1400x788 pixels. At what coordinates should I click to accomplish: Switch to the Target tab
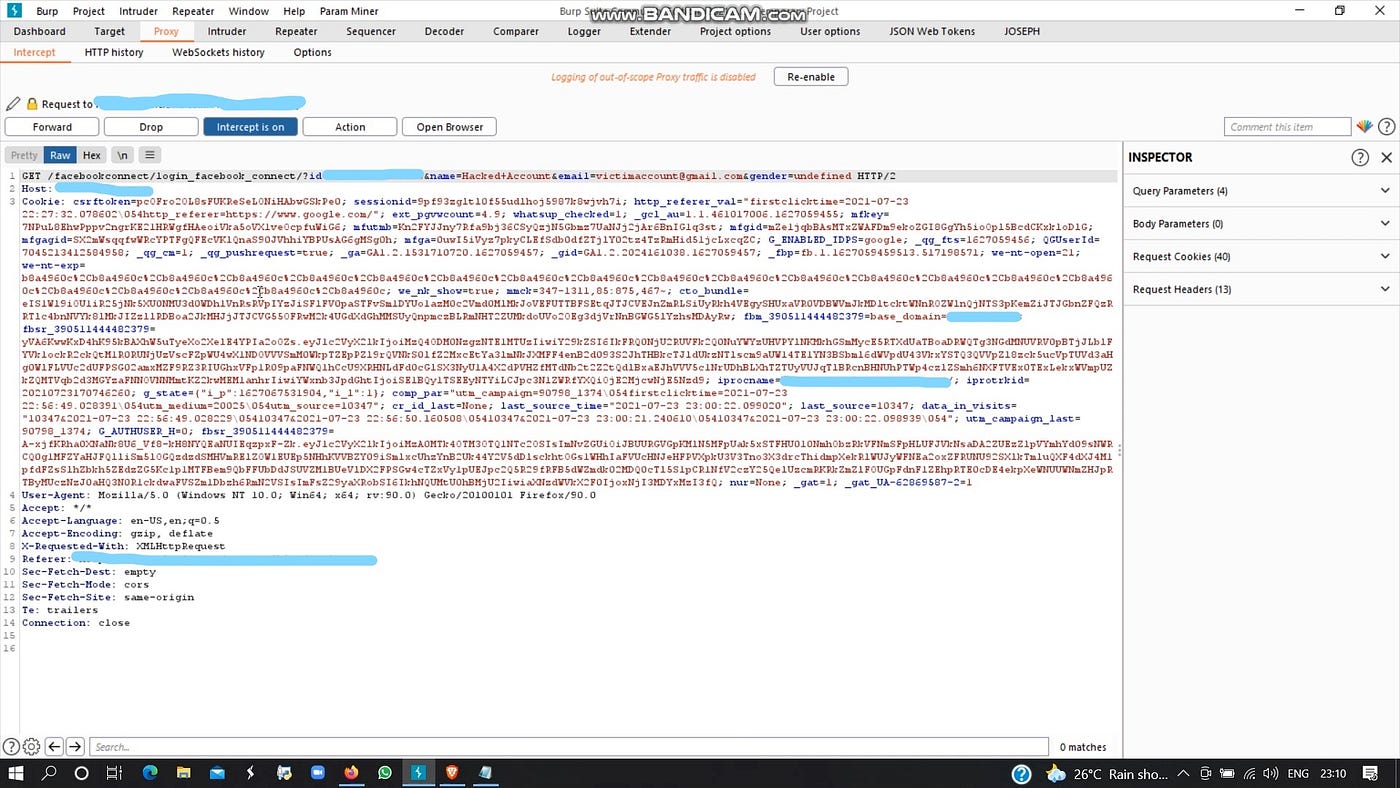pos(110,31)
